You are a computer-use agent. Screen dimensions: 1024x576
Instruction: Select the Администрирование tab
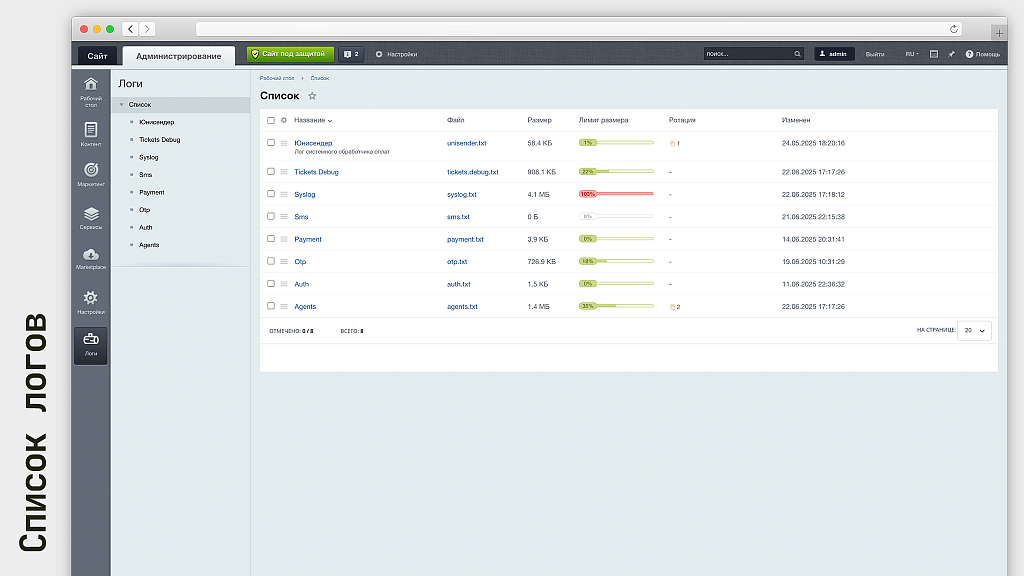[x=178, y=56]
